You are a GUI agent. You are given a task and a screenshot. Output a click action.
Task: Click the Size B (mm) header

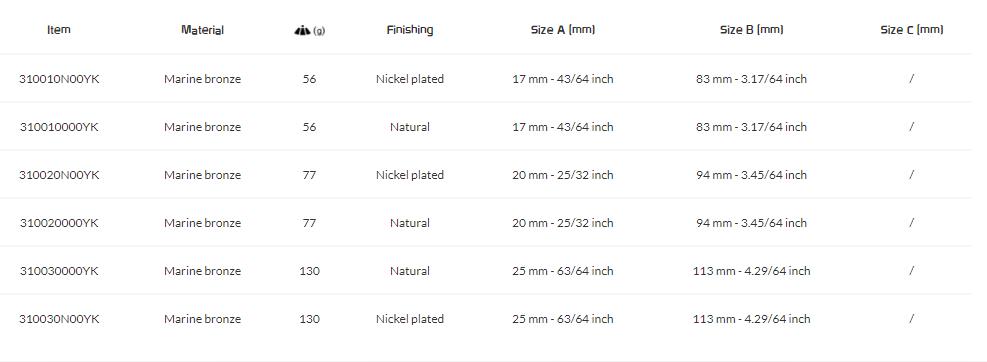(752, 30)
